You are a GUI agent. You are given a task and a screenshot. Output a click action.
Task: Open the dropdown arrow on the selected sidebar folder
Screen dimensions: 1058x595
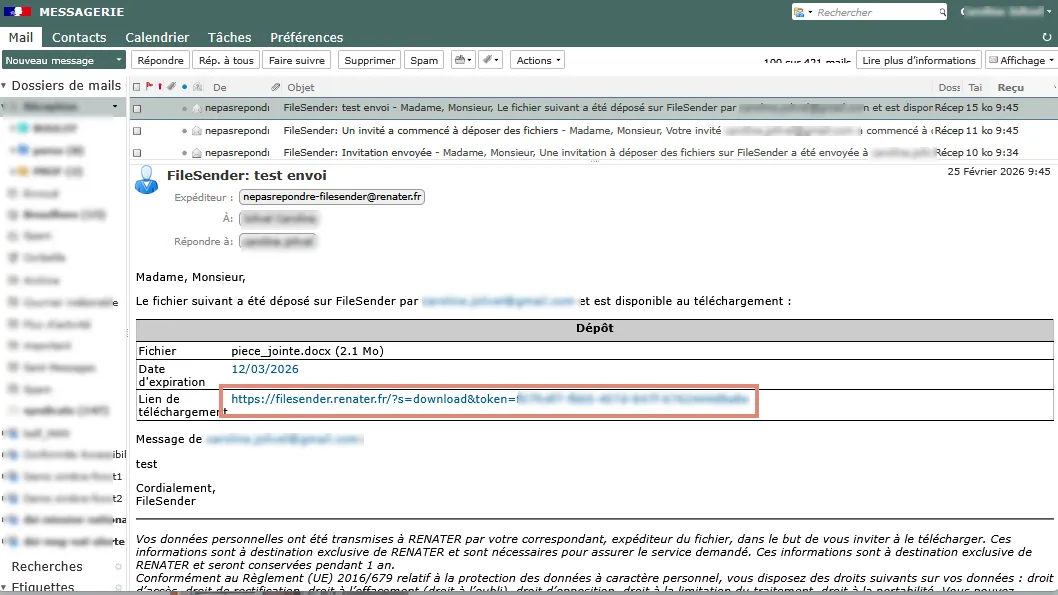coord(115,107)
